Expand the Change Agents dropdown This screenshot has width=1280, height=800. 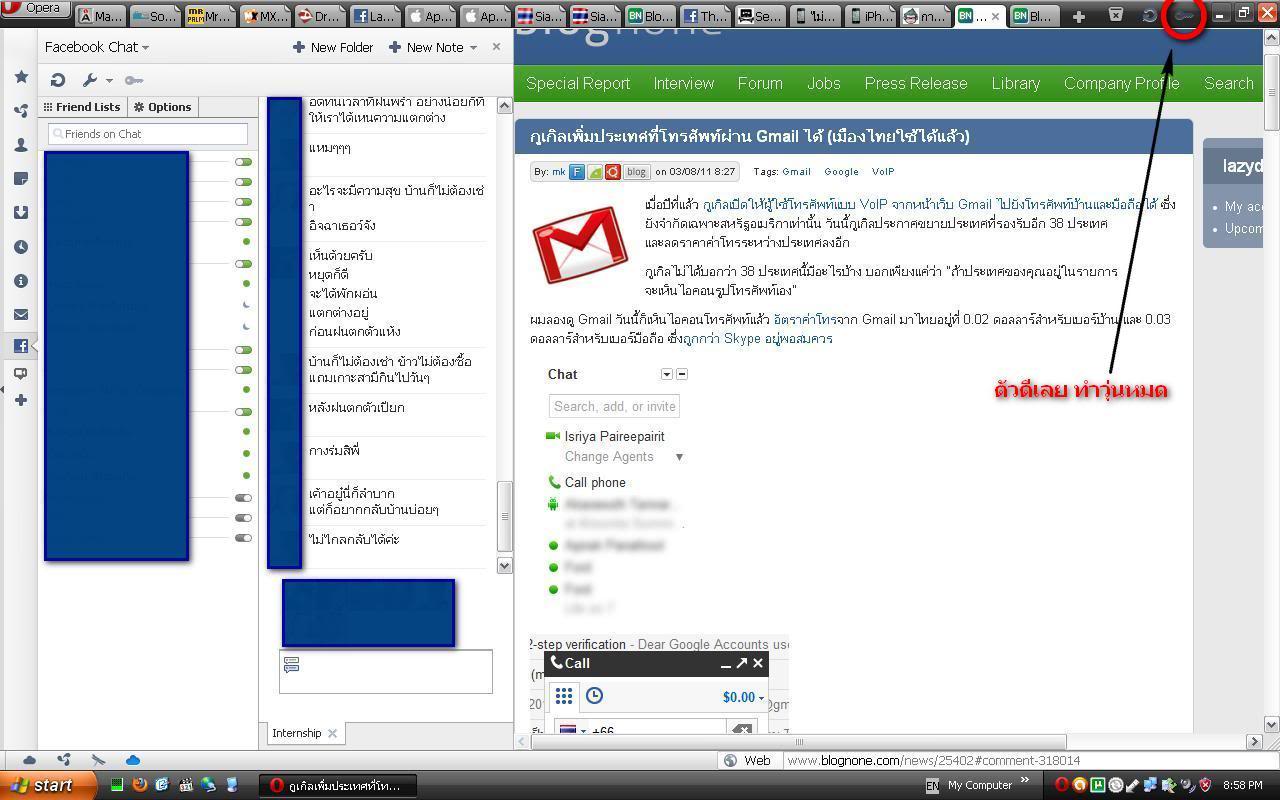(679, 457)
